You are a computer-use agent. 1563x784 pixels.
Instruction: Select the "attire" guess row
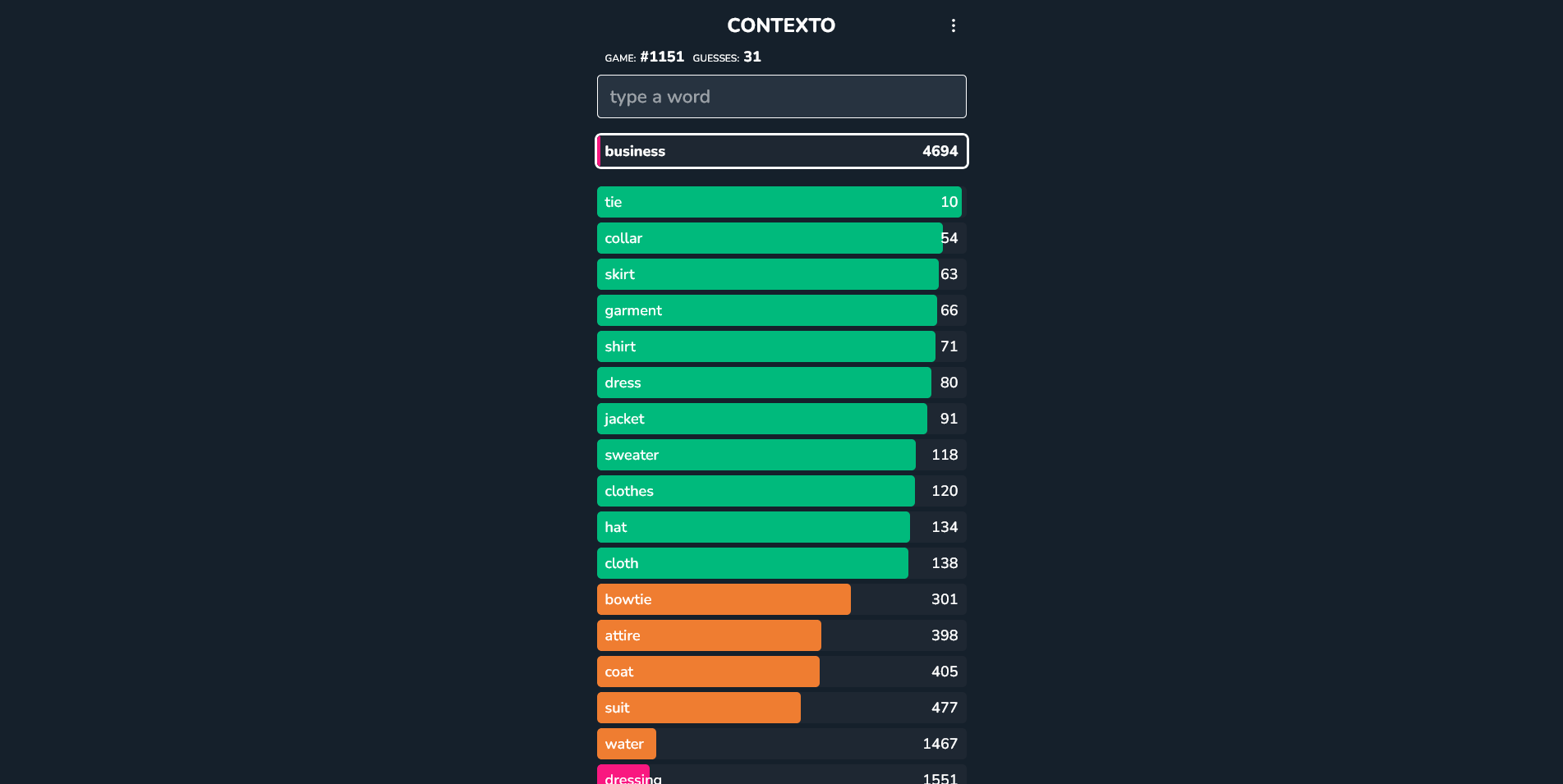pos(781,635)
